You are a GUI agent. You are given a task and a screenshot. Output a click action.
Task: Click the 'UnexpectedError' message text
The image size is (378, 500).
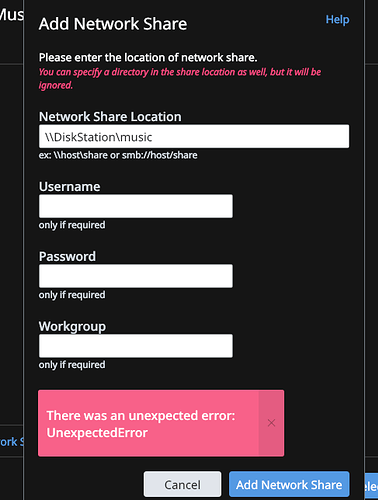click(x=97, y=433)
